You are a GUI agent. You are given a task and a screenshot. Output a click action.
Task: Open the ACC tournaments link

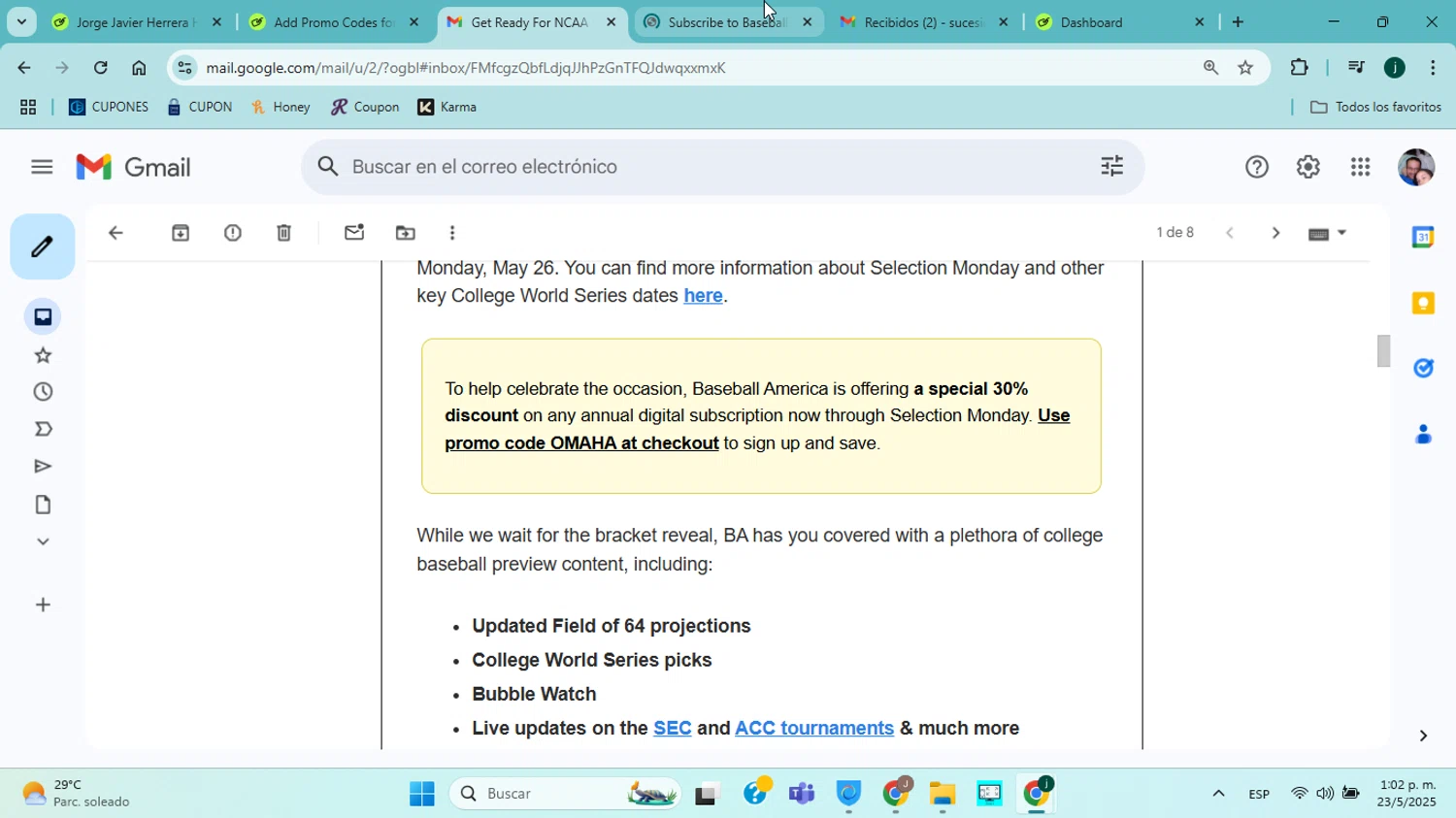tap(814, 729)
